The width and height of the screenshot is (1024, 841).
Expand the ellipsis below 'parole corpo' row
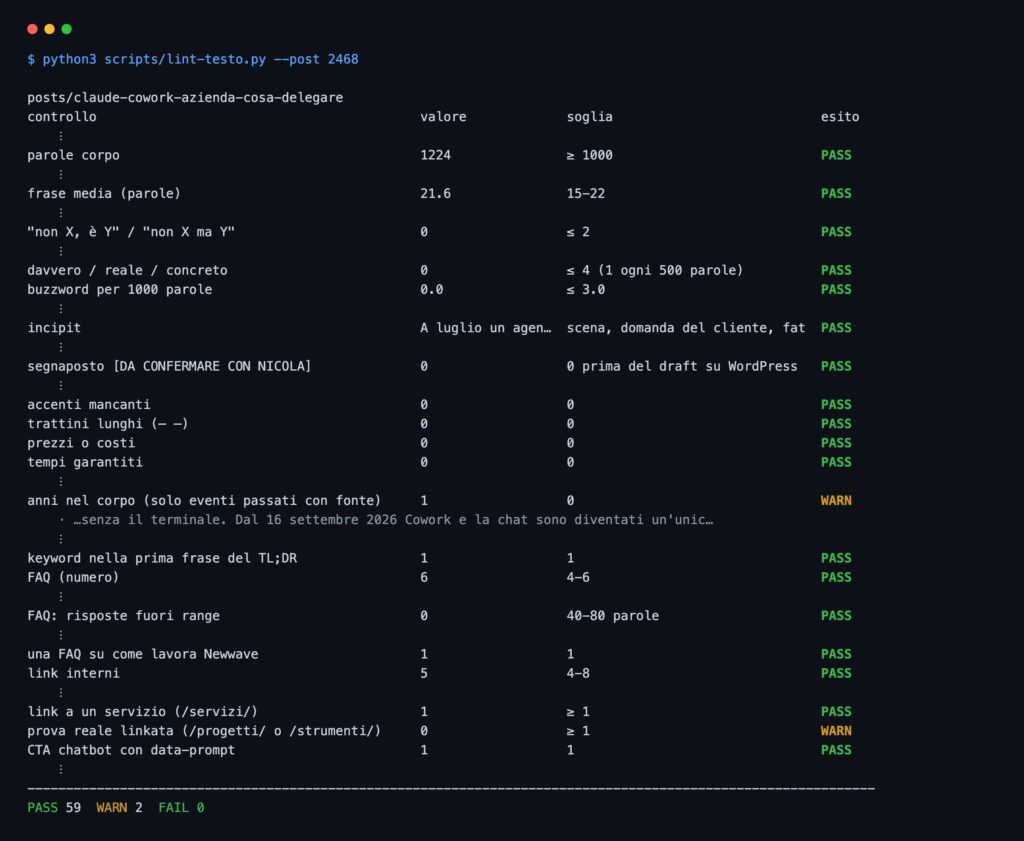[x=61, y=174]
